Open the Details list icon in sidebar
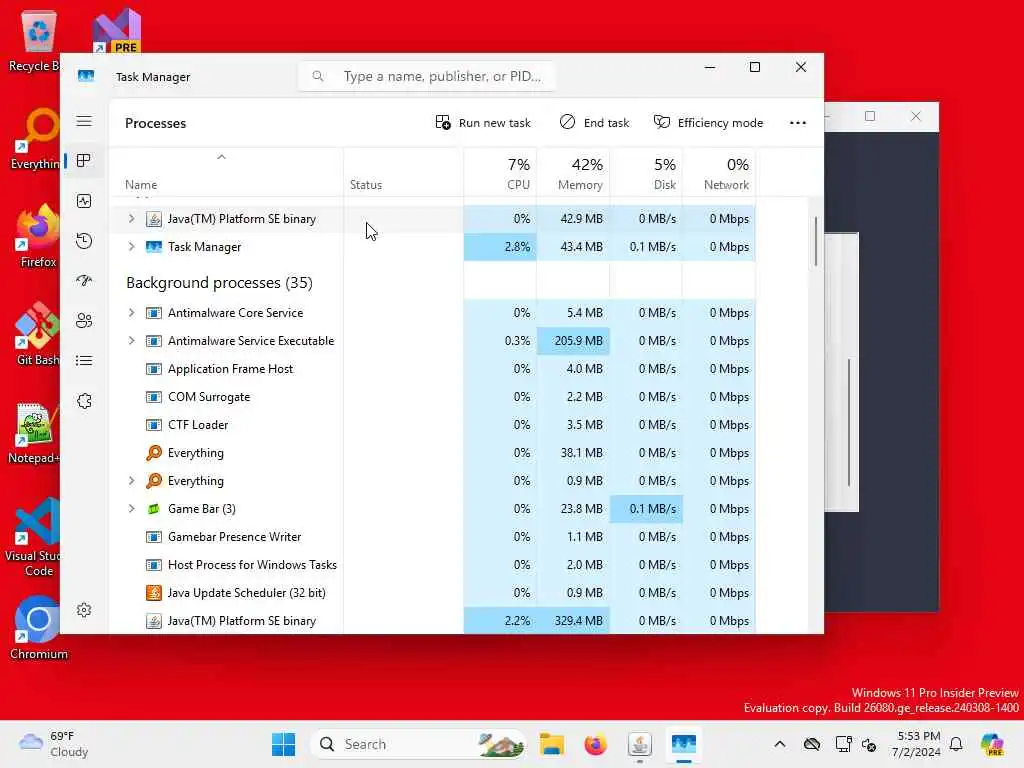 coord(84,360)
